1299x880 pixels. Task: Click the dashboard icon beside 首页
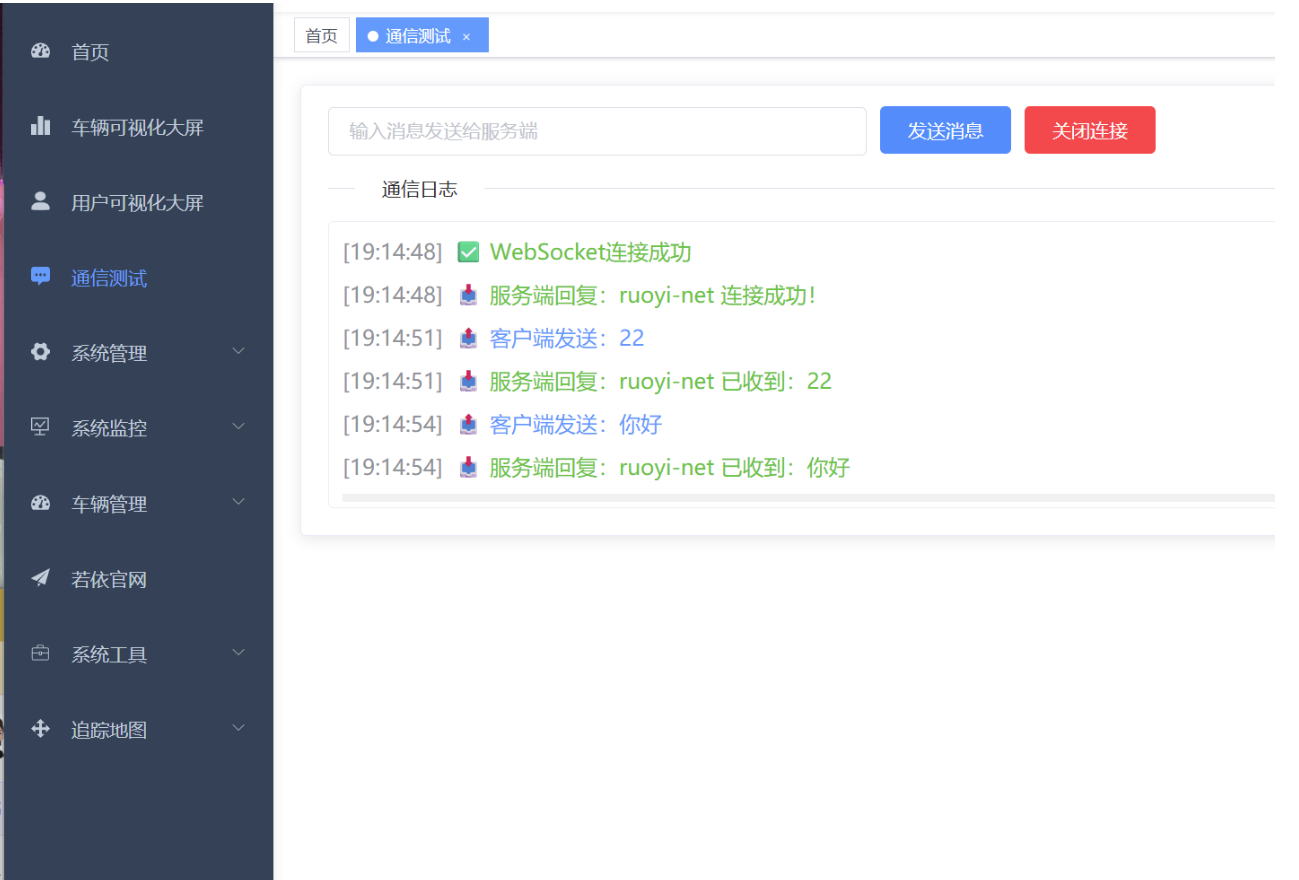click(x=41, y=51)
